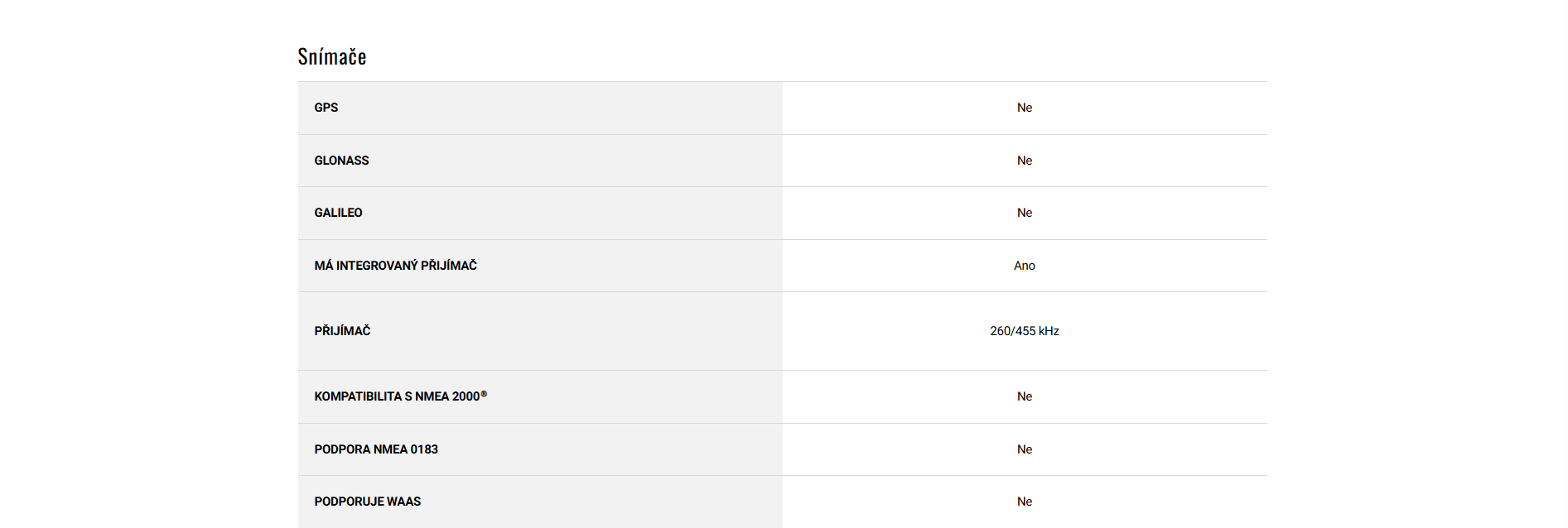The width and height of the screenshot is (1568, 528).
Task: Click the 'Ne' value in GPS row
Action: tap(1025, 108)
